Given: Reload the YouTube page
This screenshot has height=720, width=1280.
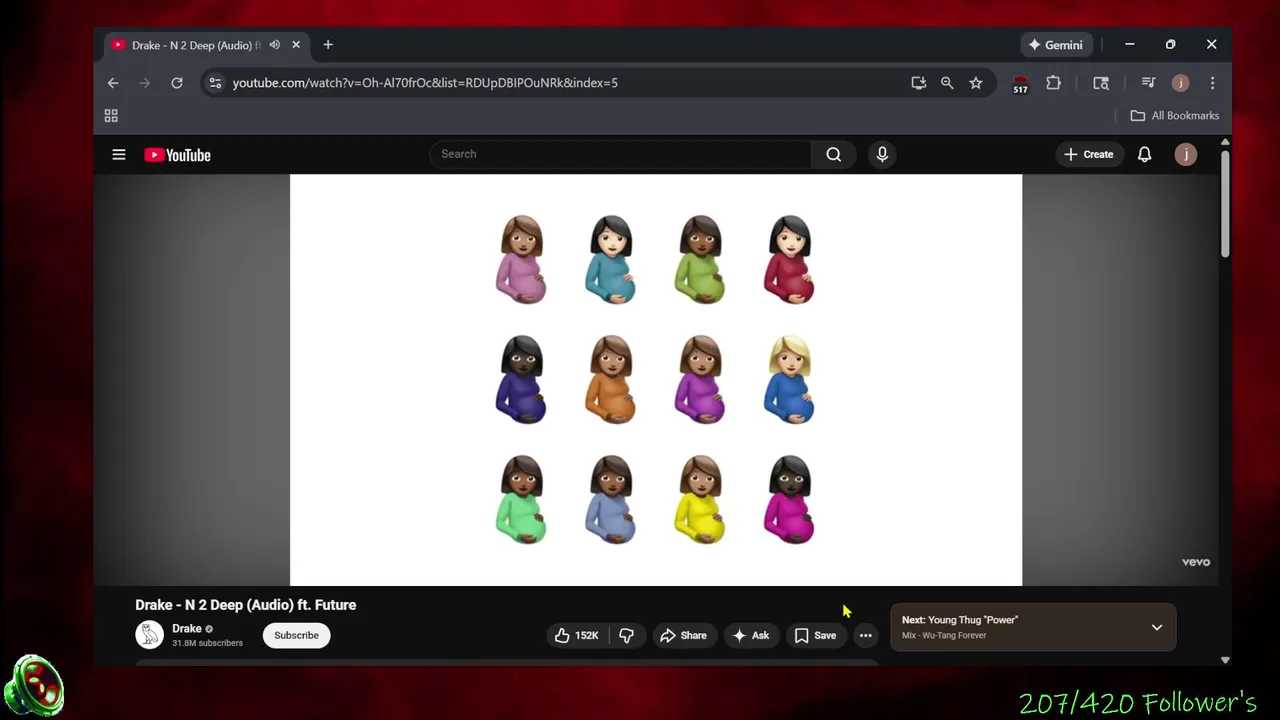Looking at the screenshot, I should [177, 83].
